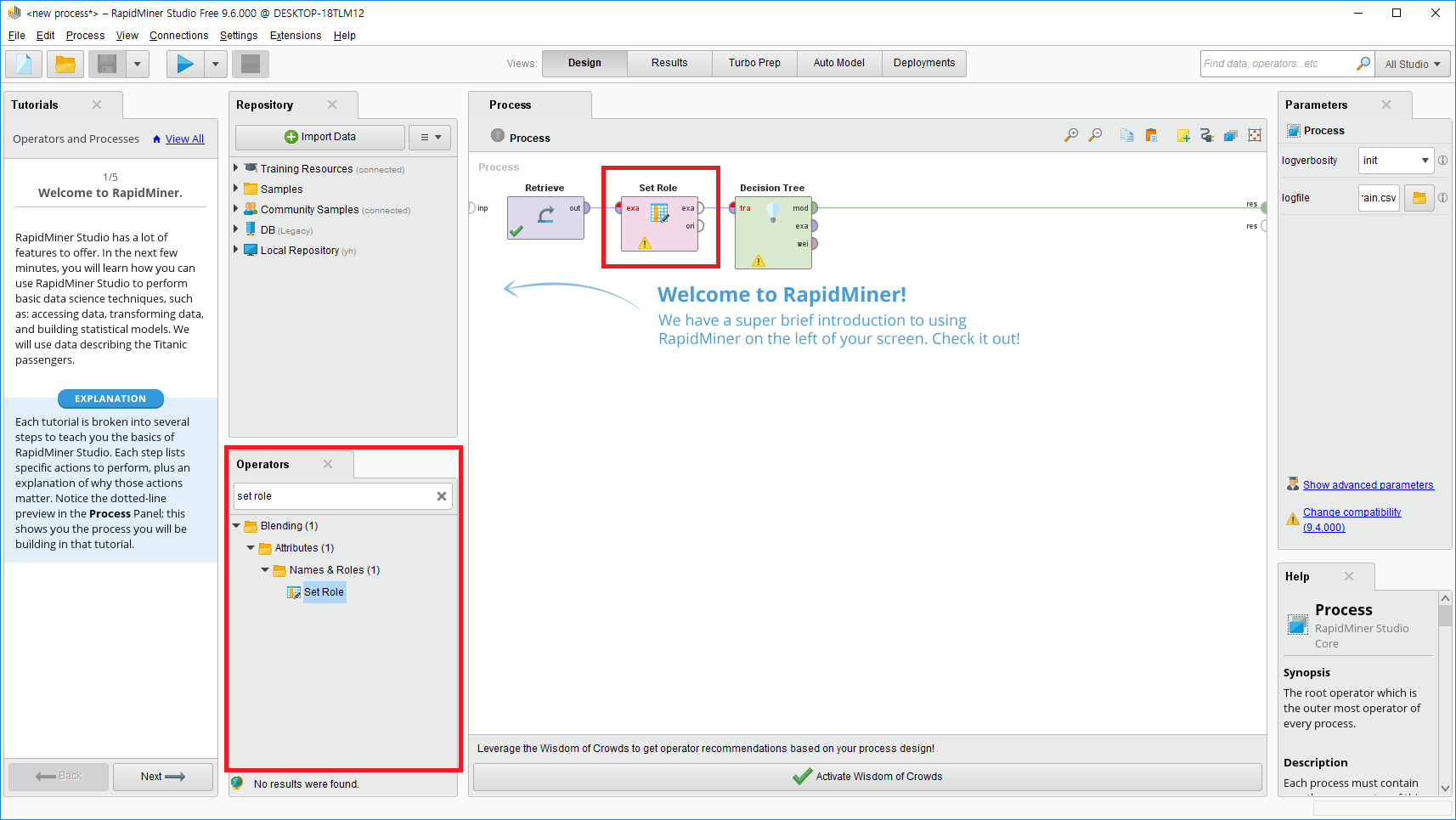1456x820 pixels.
Task: Open the Extensions menu
Action: (296, 36)
